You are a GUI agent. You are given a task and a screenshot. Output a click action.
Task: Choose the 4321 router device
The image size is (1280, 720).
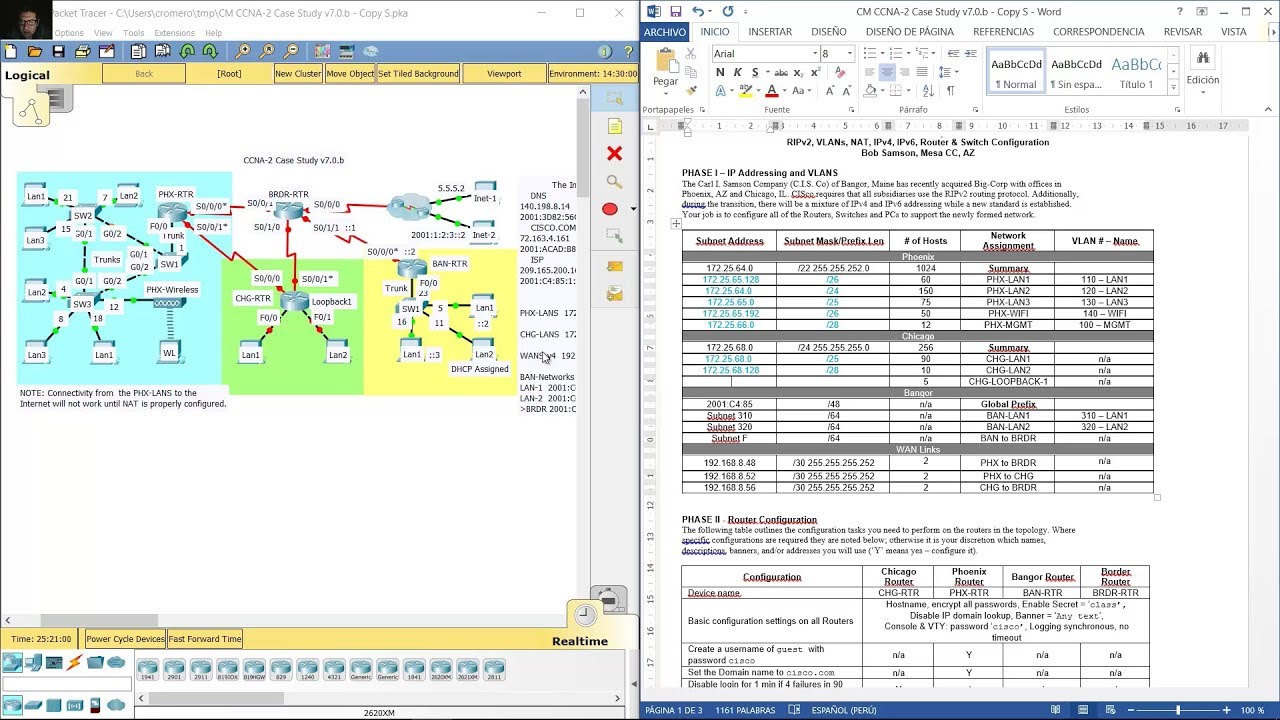coord(334,669)
